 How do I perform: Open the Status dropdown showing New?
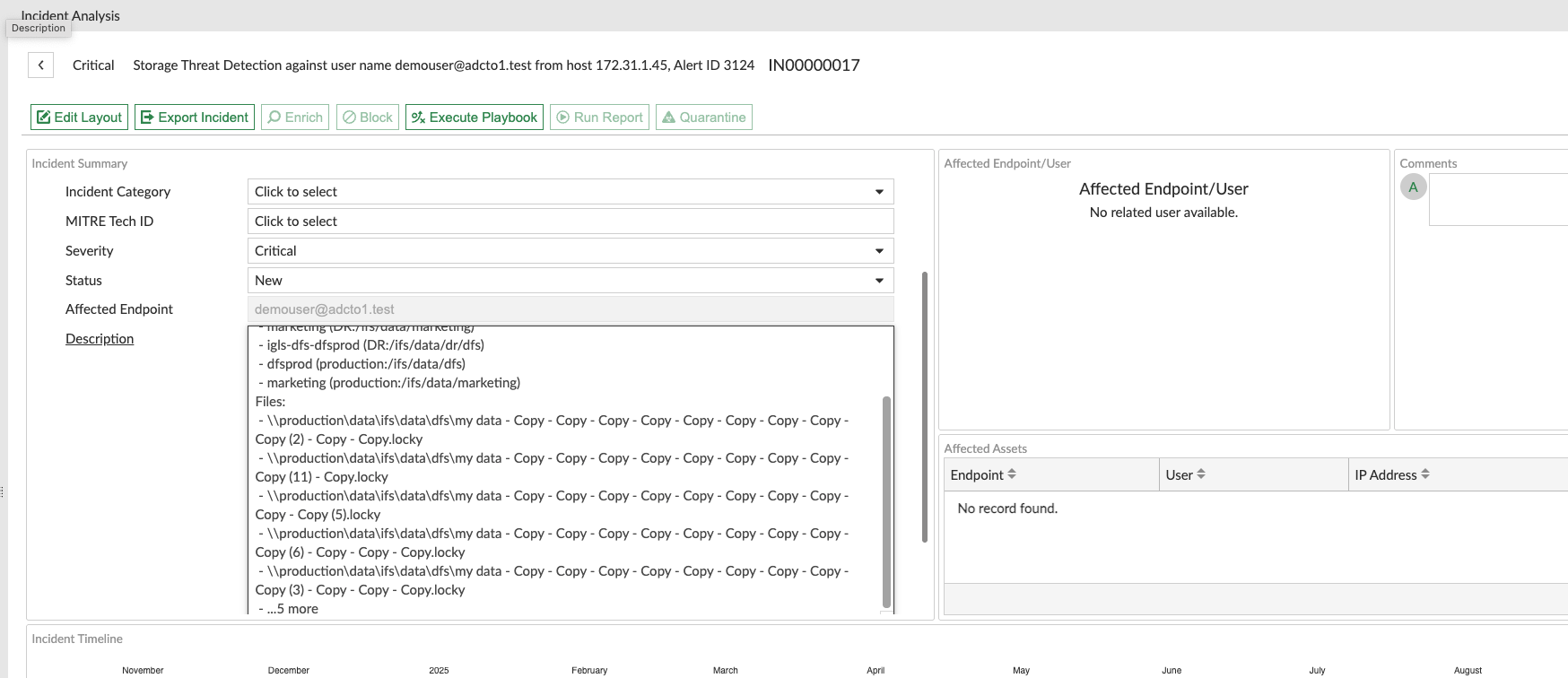tap(570, 281)
